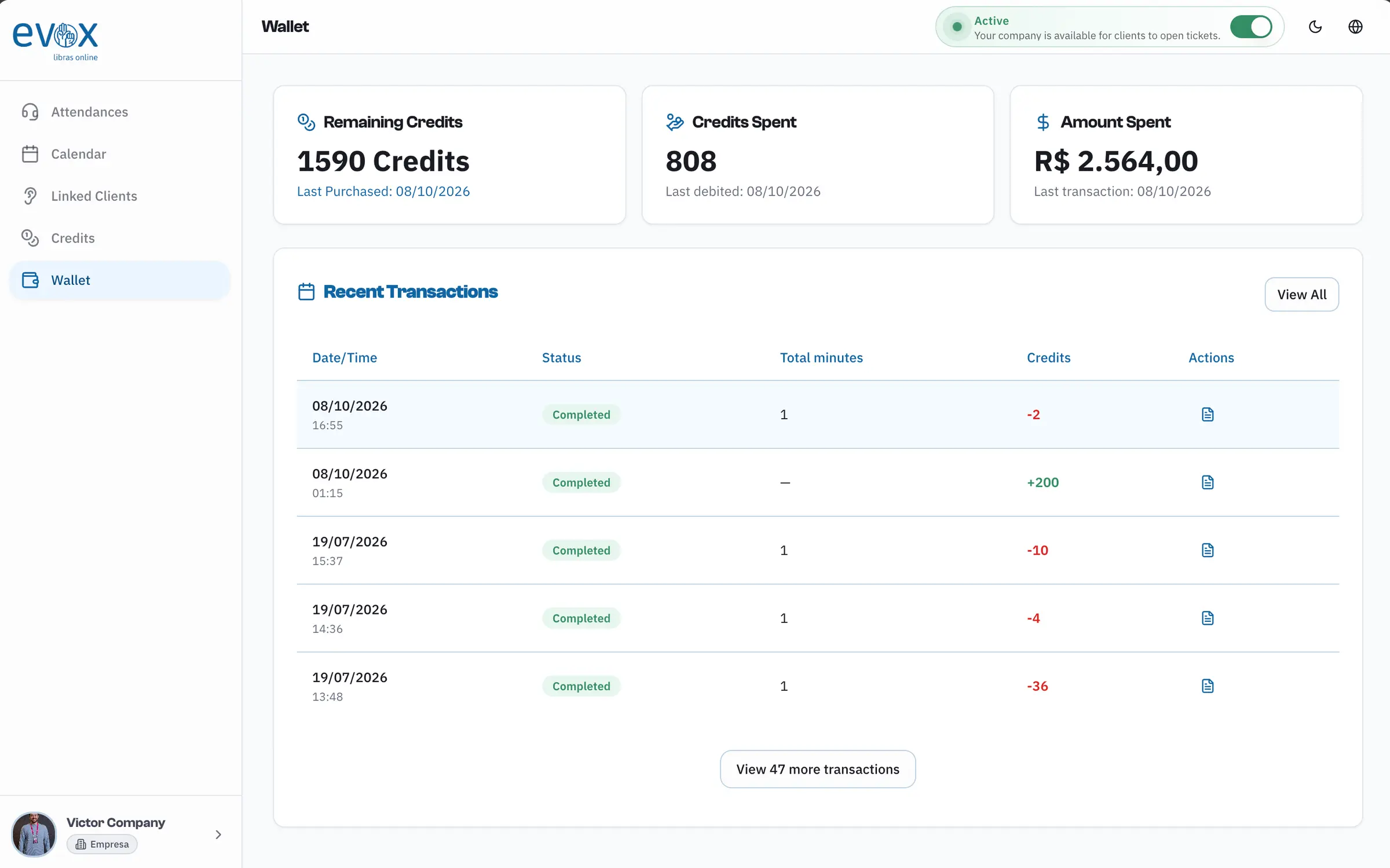Click Last Purchased: 08/10/2026 link
1390x868 pixels.
coord(383,192)
